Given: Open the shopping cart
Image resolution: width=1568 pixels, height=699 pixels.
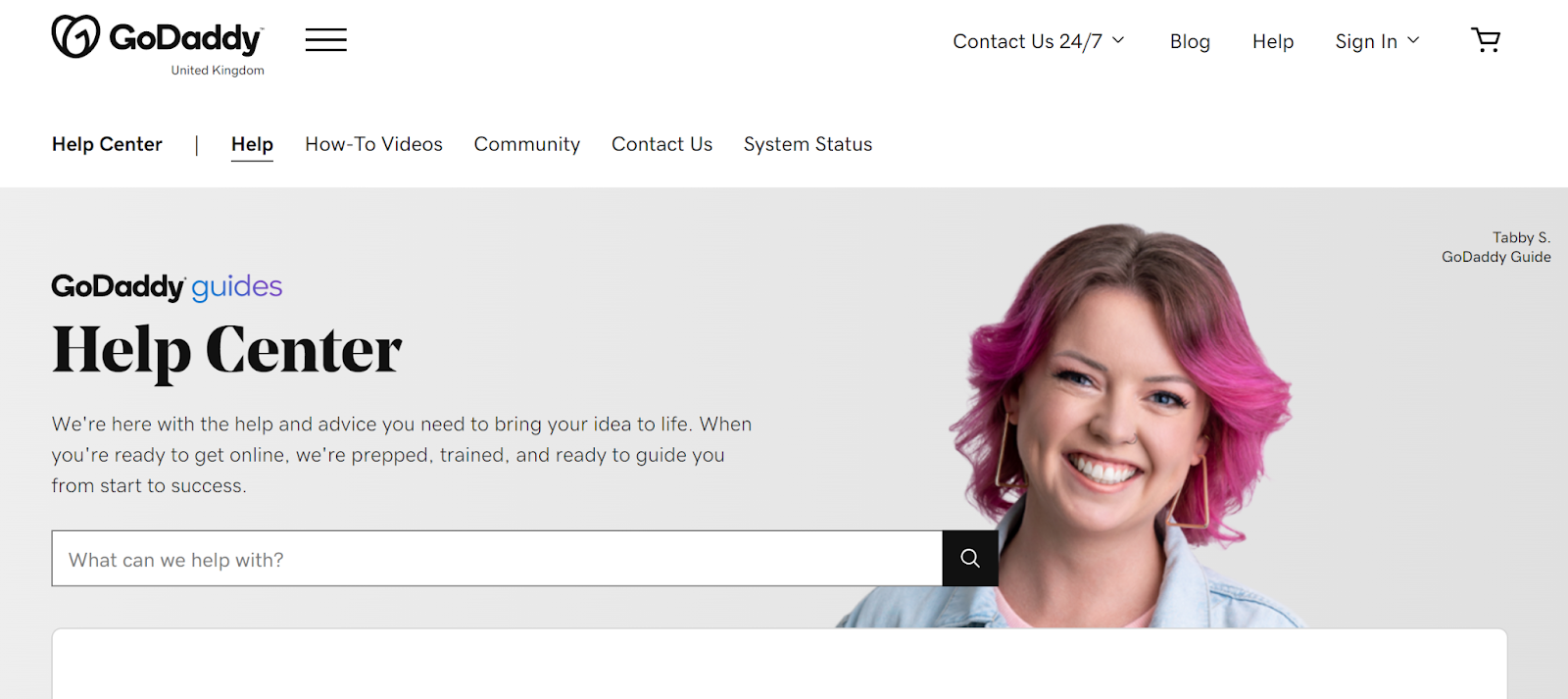Looking at the screenshot, I should point(1486,40).
